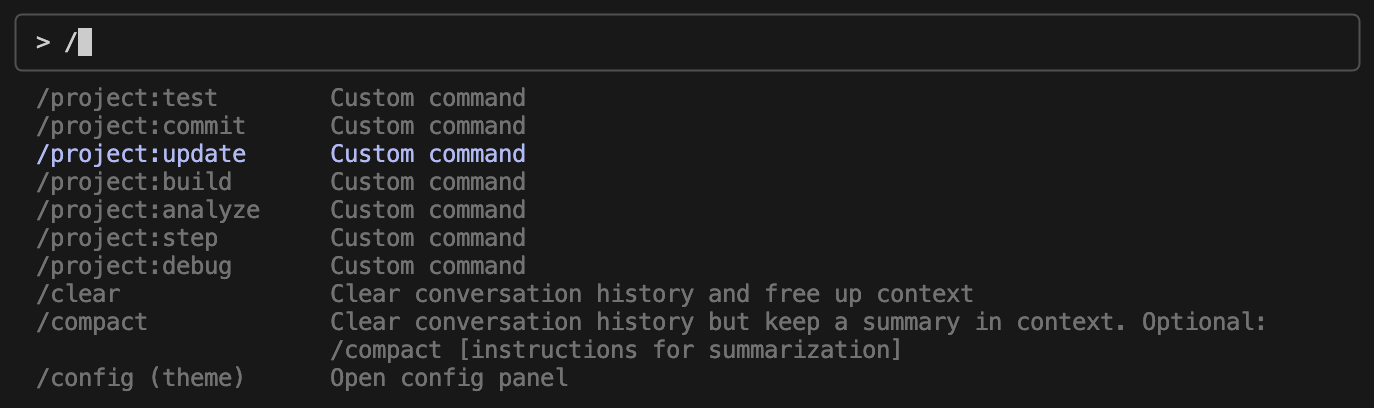Select the /project:debug command

coord(134,266)
